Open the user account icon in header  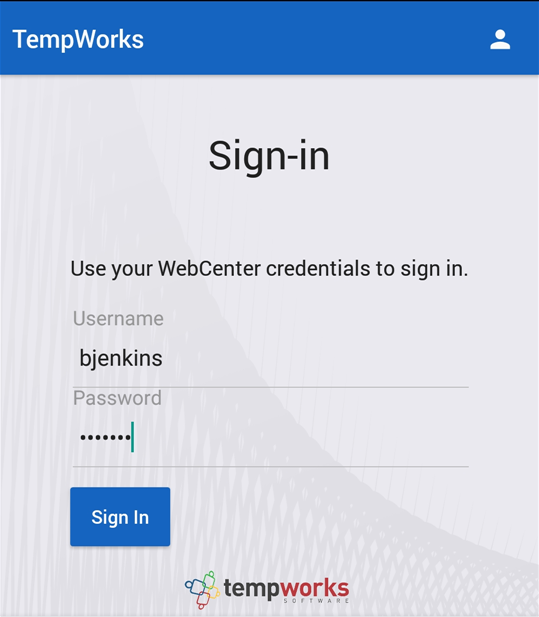500,40
